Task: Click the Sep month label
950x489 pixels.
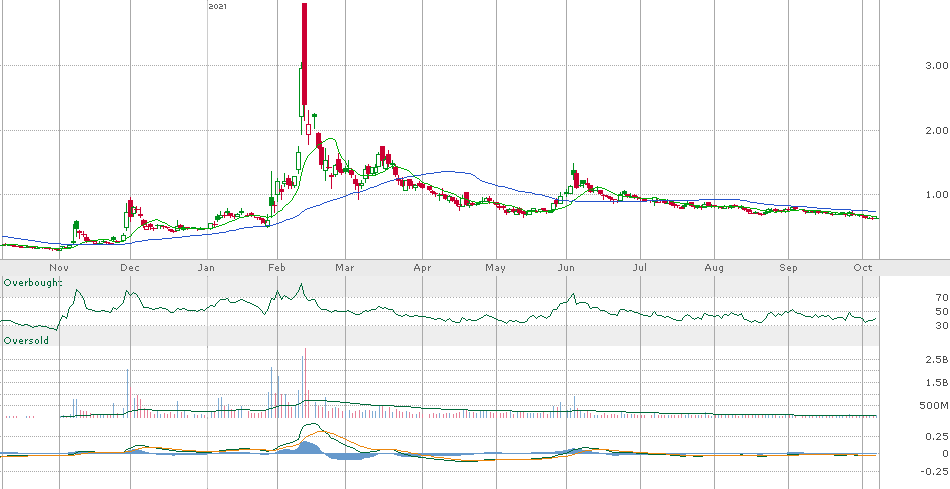Action: (x=788, y=267)
